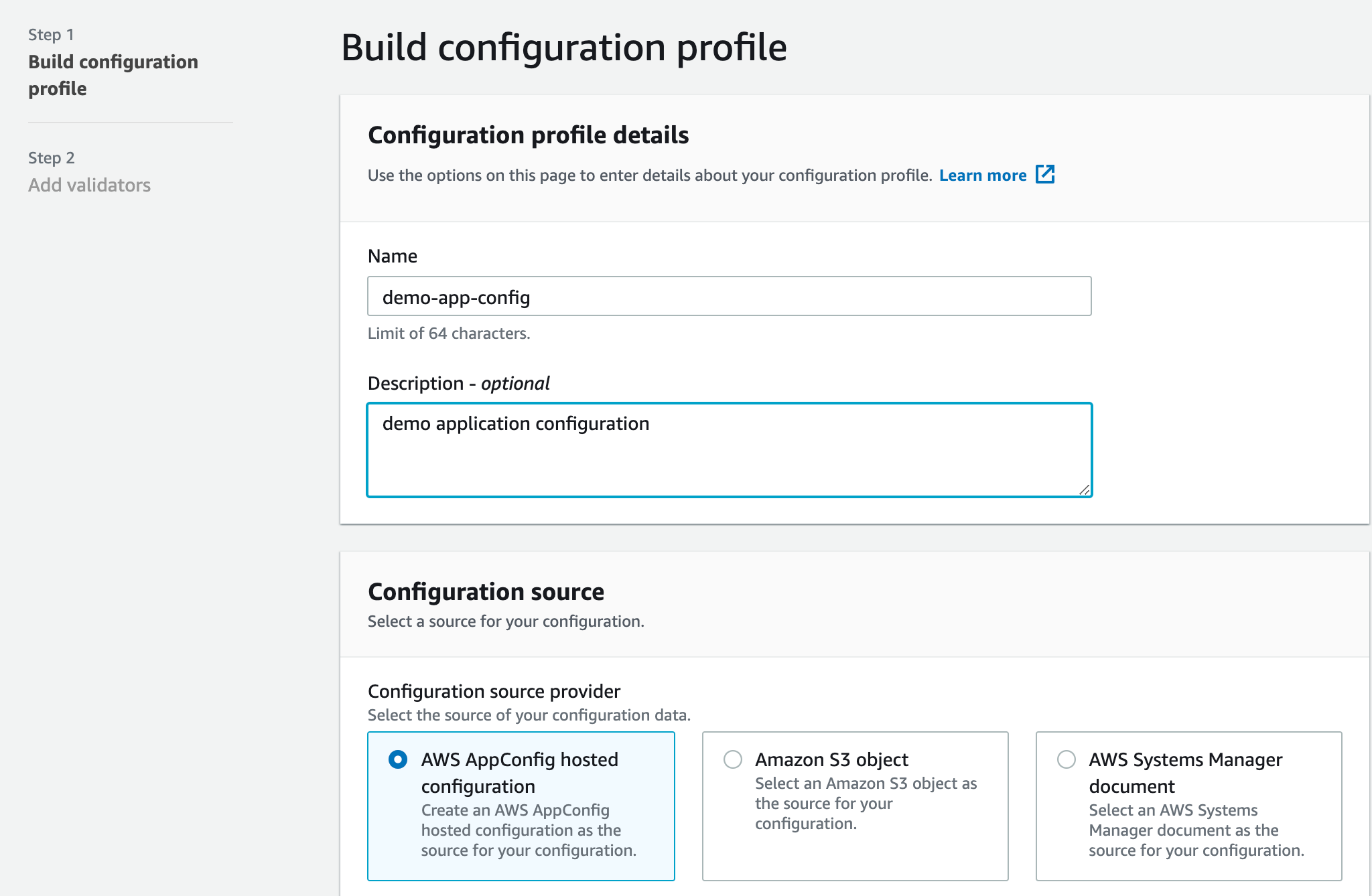Click the Configuration profile details heading

[x=528, y=135]
